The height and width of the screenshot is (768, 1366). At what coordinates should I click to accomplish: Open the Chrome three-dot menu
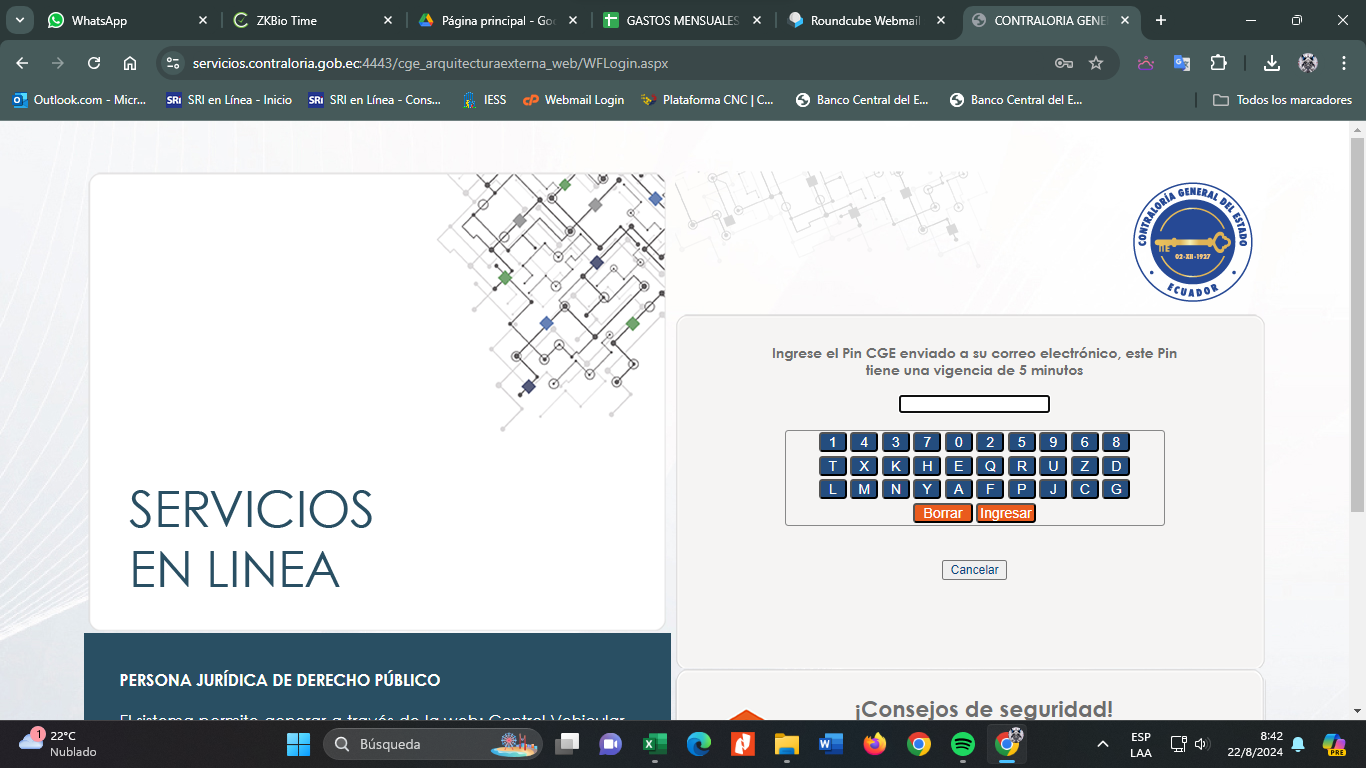pos(1344,63)
